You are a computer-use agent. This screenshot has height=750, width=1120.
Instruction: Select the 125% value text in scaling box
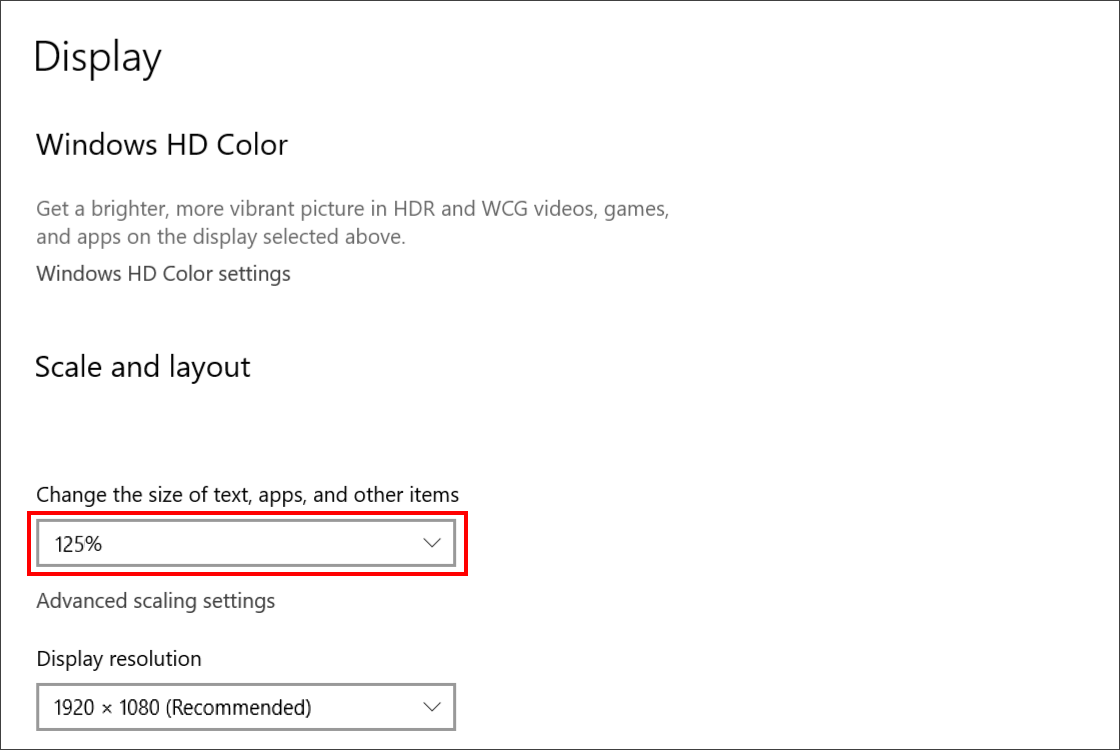pos(79,544)
